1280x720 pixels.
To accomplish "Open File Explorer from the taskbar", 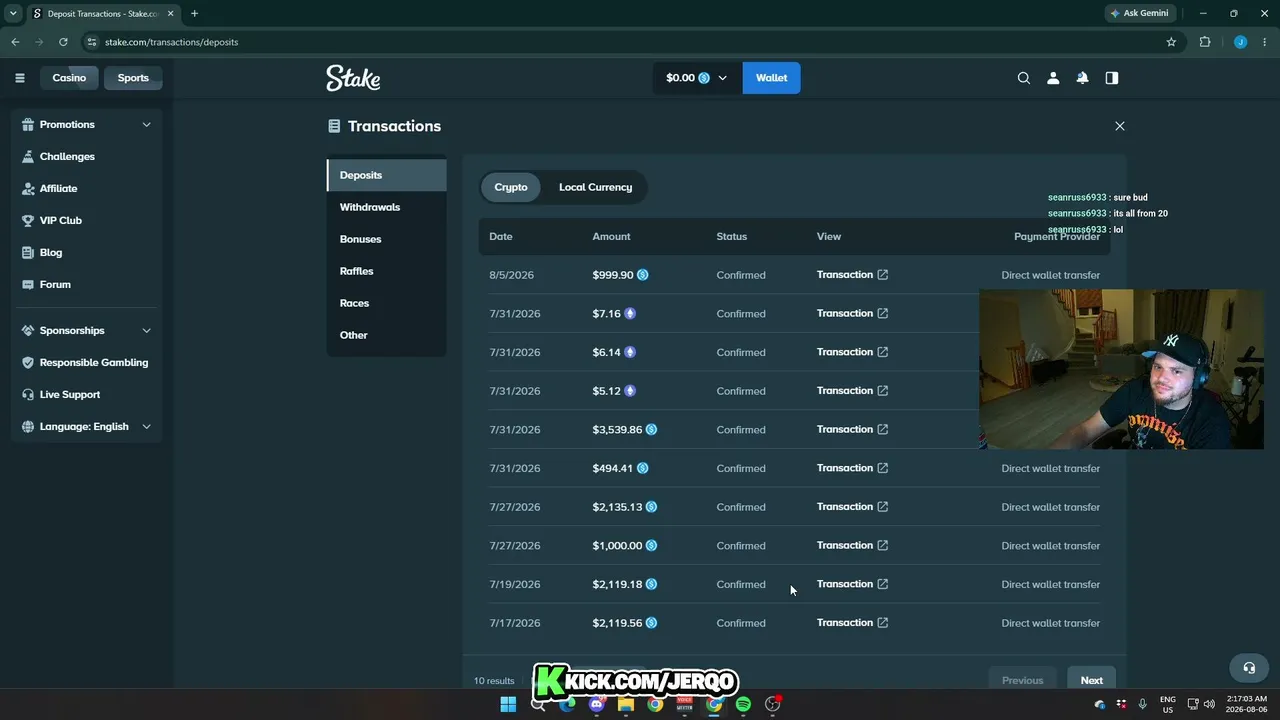I will [626, 704].
